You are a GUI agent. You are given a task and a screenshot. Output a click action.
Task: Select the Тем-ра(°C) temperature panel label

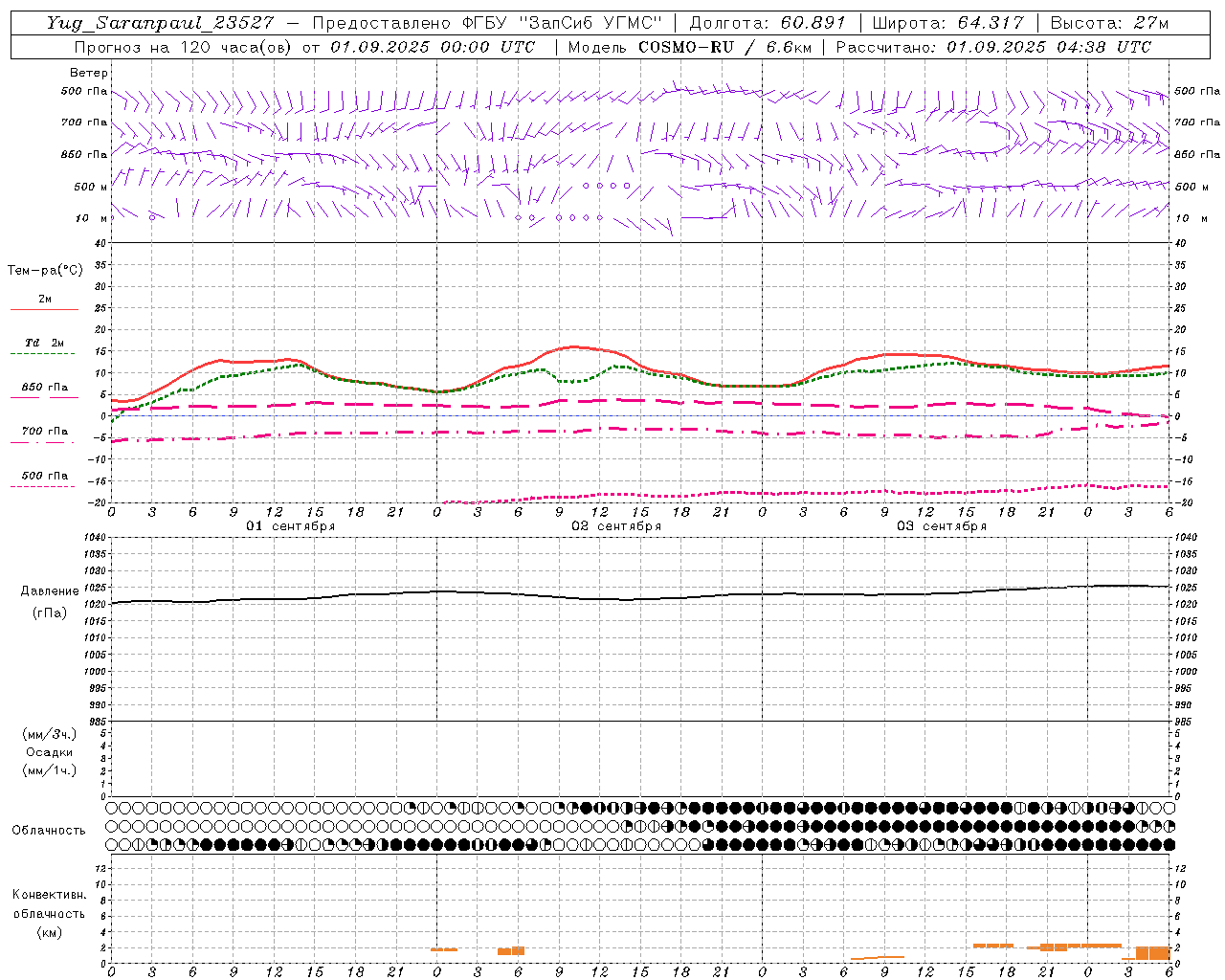[45, 271]
